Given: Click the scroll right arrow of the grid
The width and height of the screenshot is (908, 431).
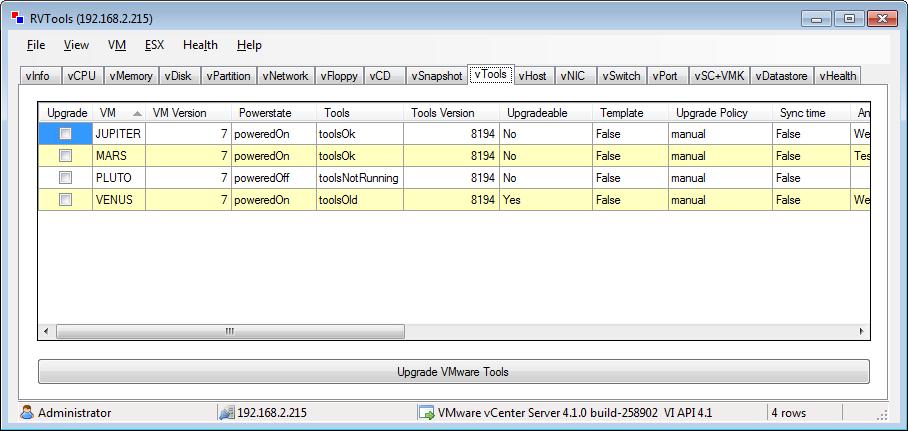Looking at the screenshot, I should 861,331.
